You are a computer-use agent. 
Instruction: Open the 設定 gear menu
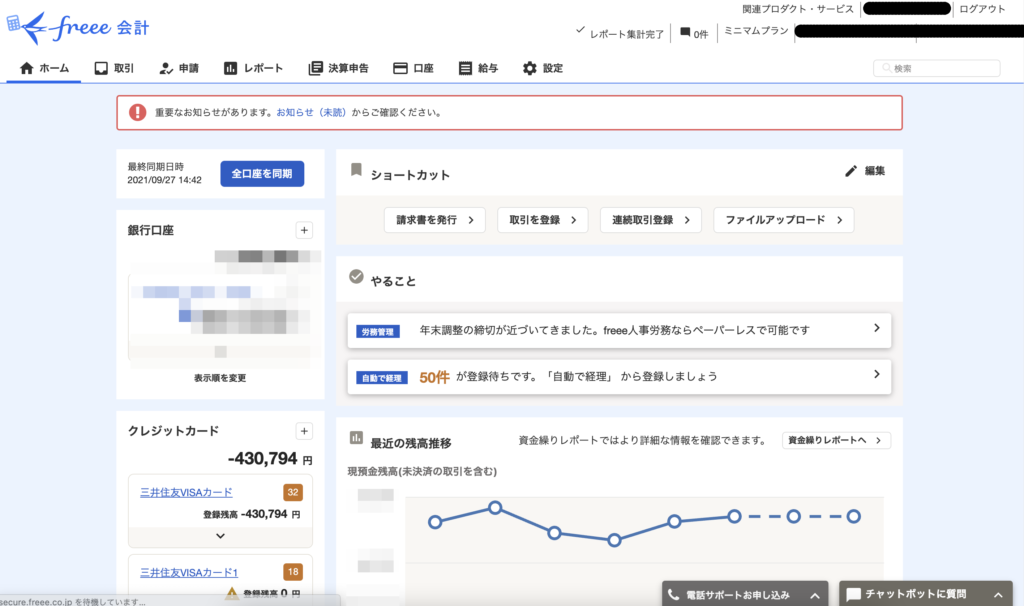[542, 68]
